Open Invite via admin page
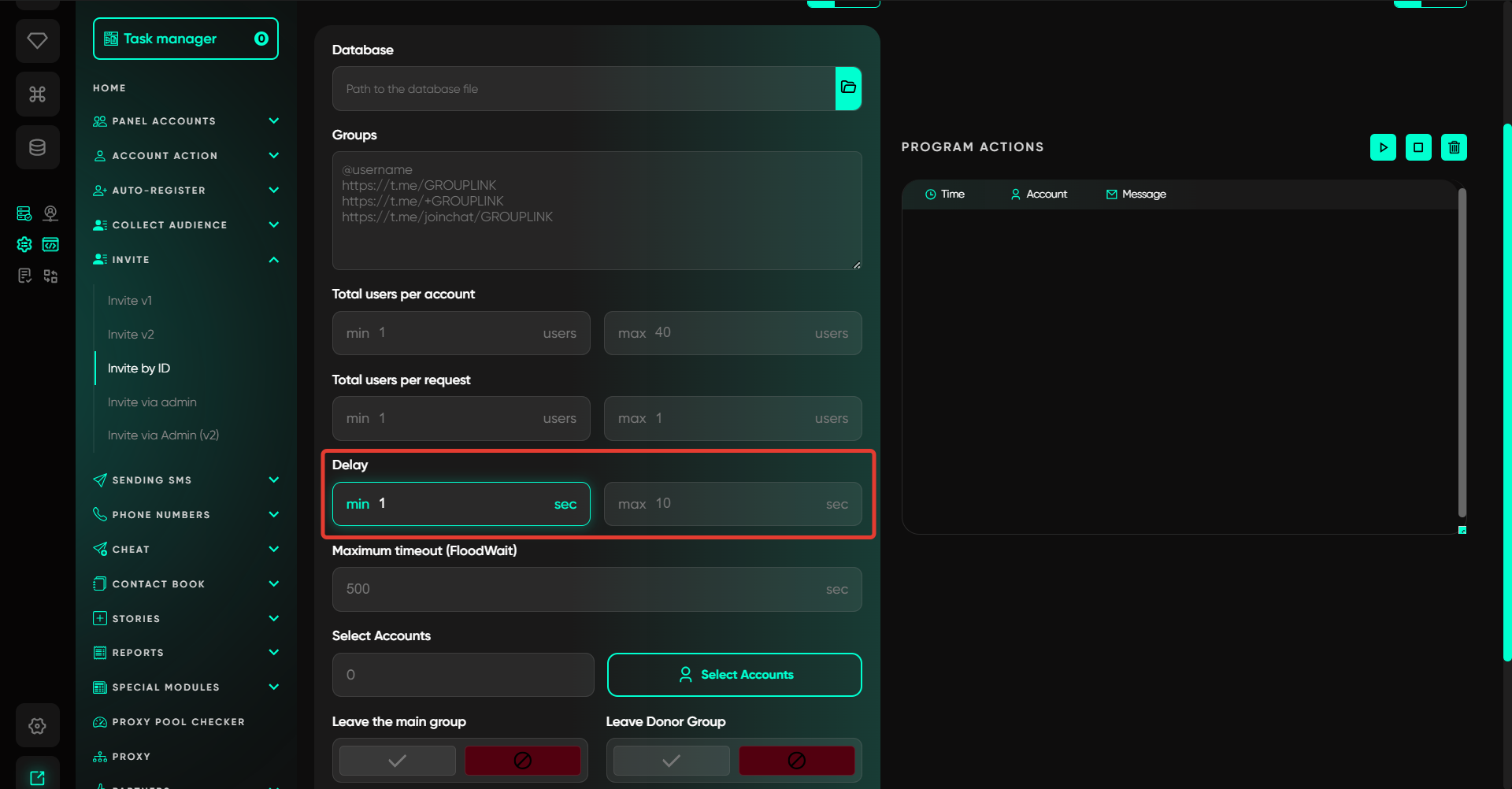 [x=152, y=402]
